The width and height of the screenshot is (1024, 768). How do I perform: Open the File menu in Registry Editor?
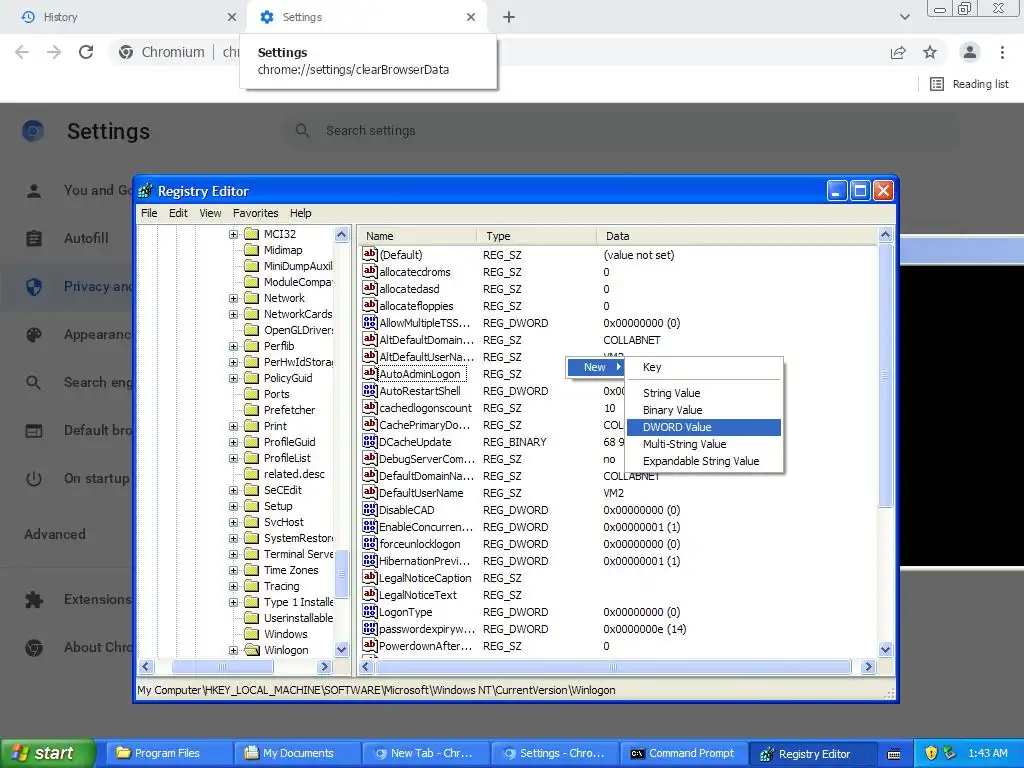pos(149,213)
